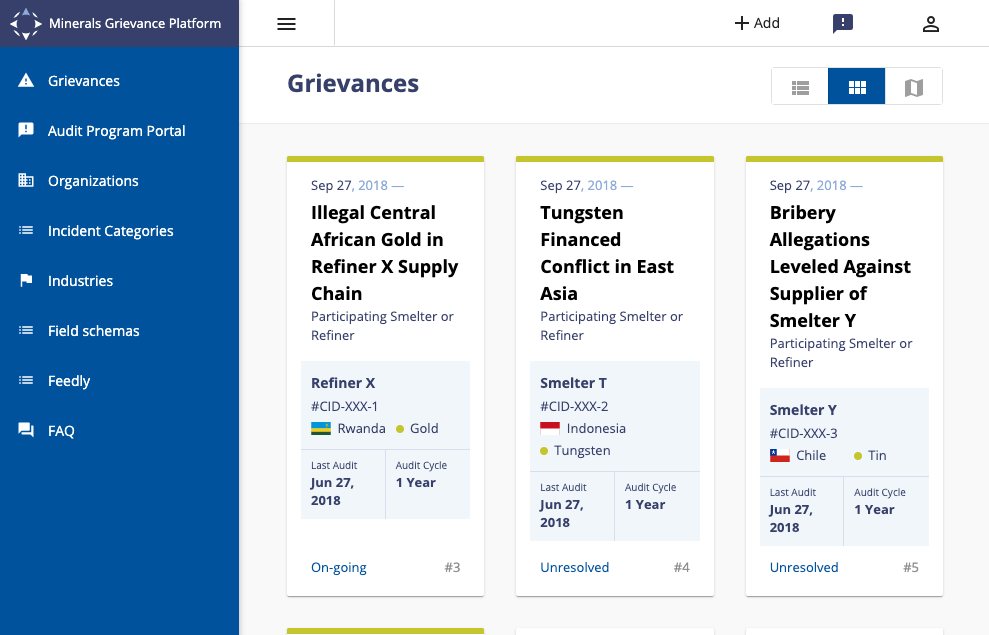
Task: Click the Add button
Action: pyautogui.click(x=757, y=24)
